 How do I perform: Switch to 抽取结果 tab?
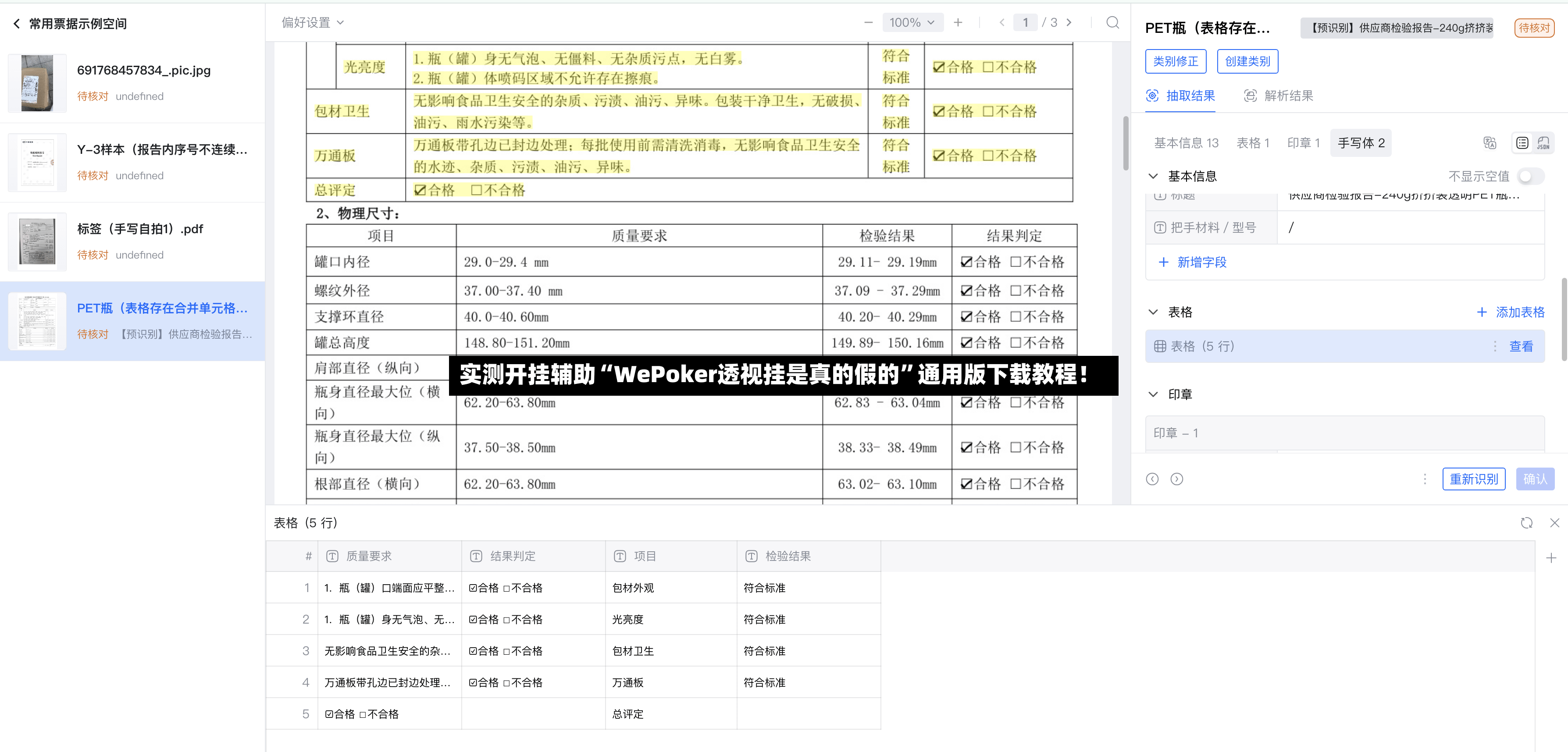1180,96
